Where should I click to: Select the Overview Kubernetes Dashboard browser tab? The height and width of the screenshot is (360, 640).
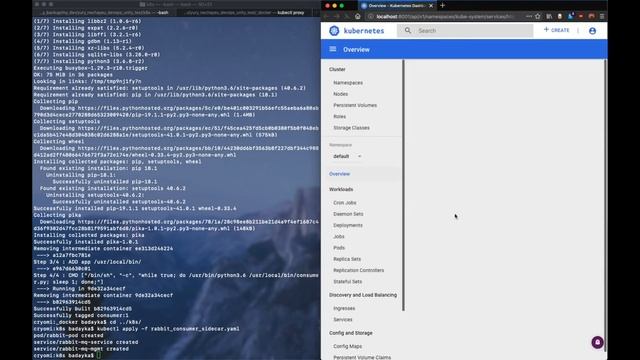396,6
